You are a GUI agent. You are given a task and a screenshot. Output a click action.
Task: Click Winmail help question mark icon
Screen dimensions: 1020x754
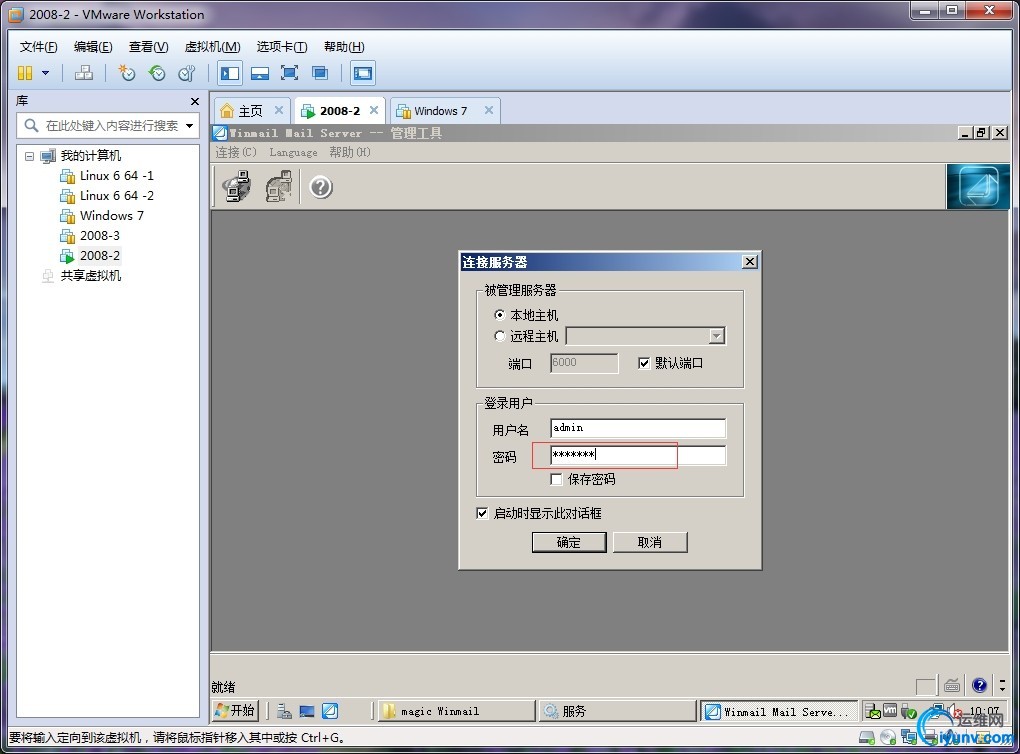pos(321,187)
